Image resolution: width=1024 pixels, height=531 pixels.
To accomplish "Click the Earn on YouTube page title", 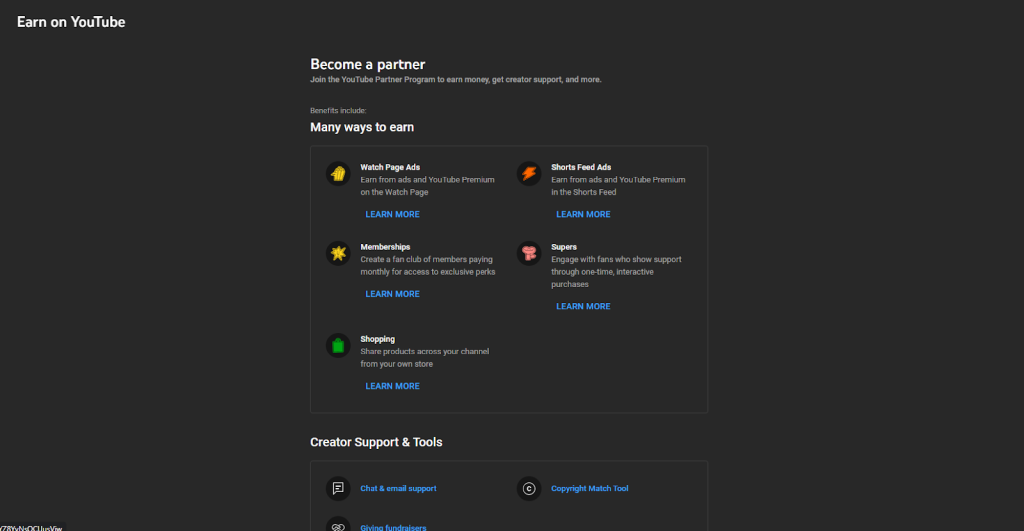I will (71, 22).
